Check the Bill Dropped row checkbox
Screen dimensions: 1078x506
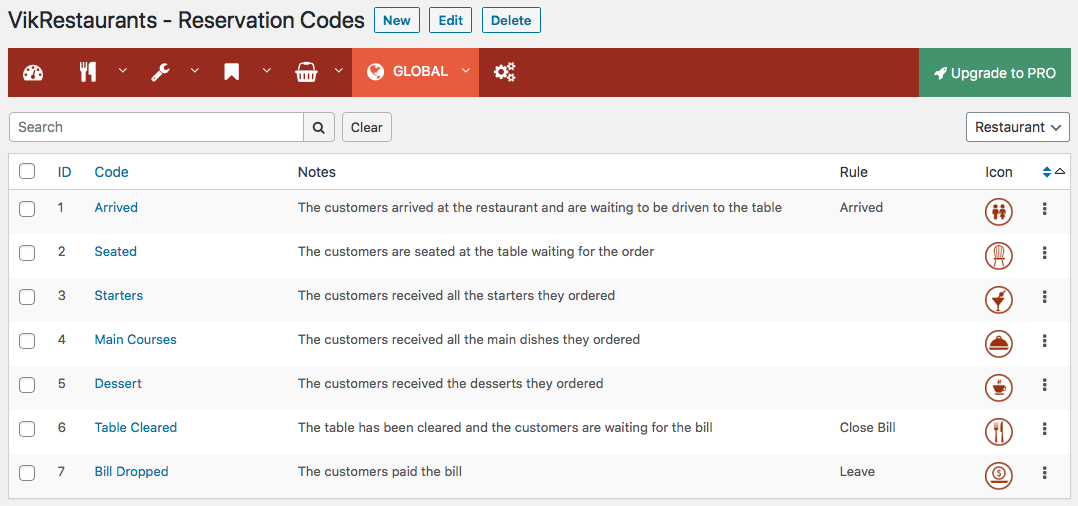(x=27, y=473)
